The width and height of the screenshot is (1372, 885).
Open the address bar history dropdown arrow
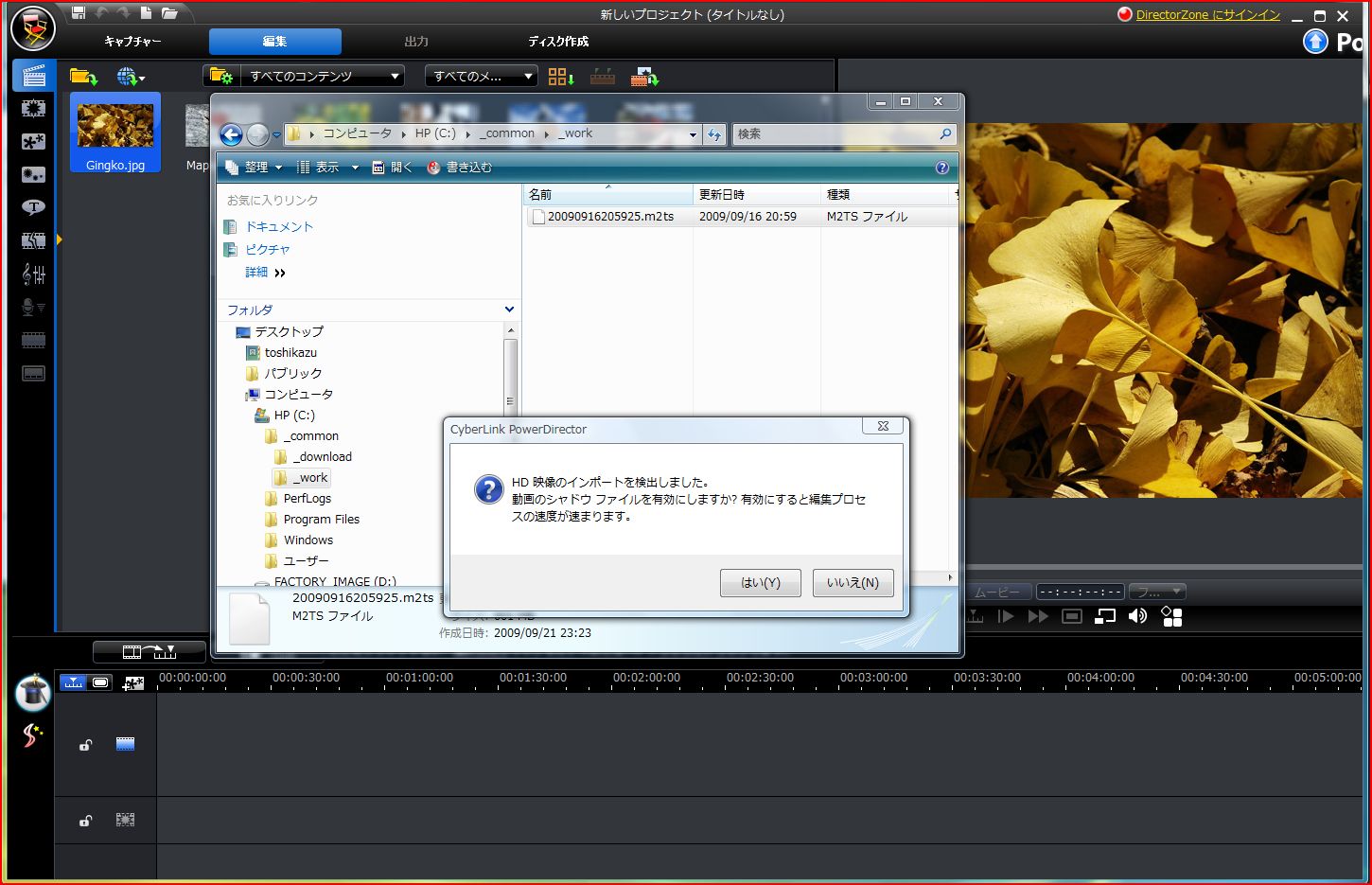tap(693, 134)
